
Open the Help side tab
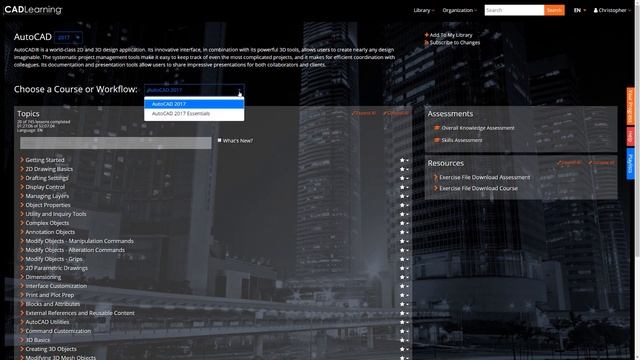(x=631, y=136)
